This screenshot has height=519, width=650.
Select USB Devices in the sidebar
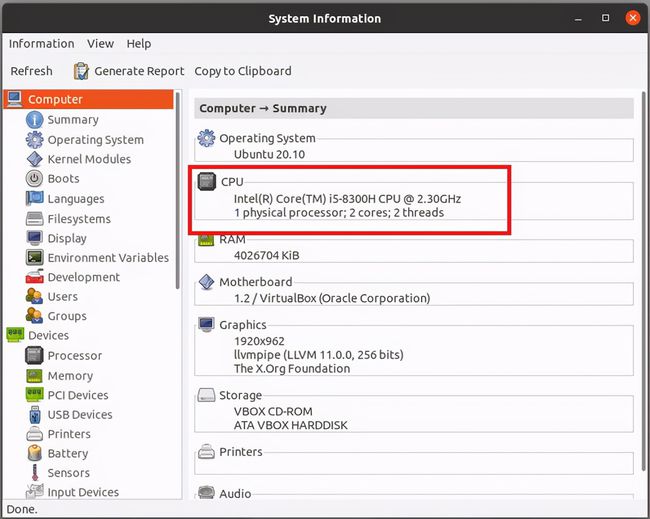80,415
